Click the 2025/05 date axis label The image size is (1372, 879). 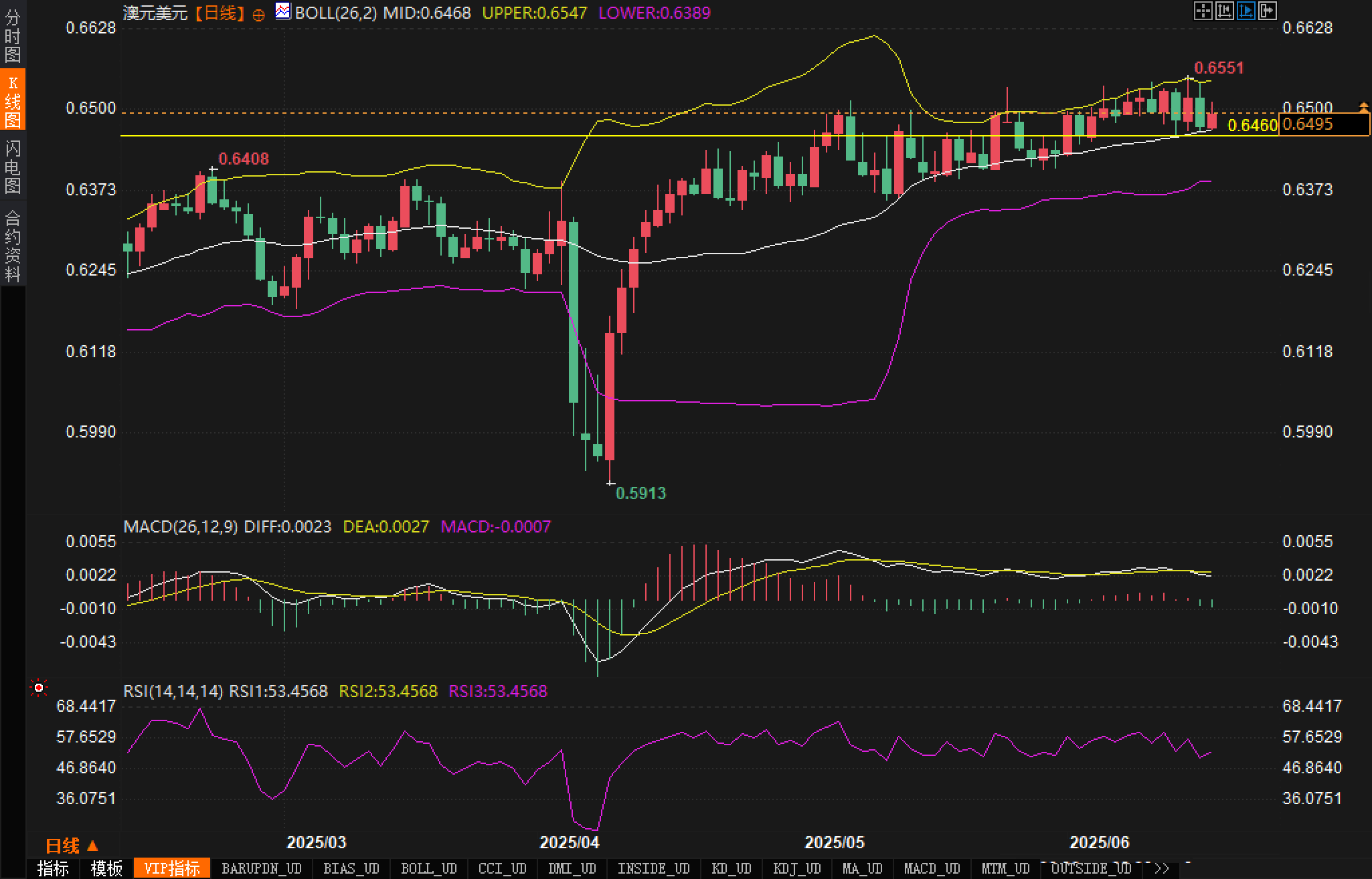coord(835,842)
